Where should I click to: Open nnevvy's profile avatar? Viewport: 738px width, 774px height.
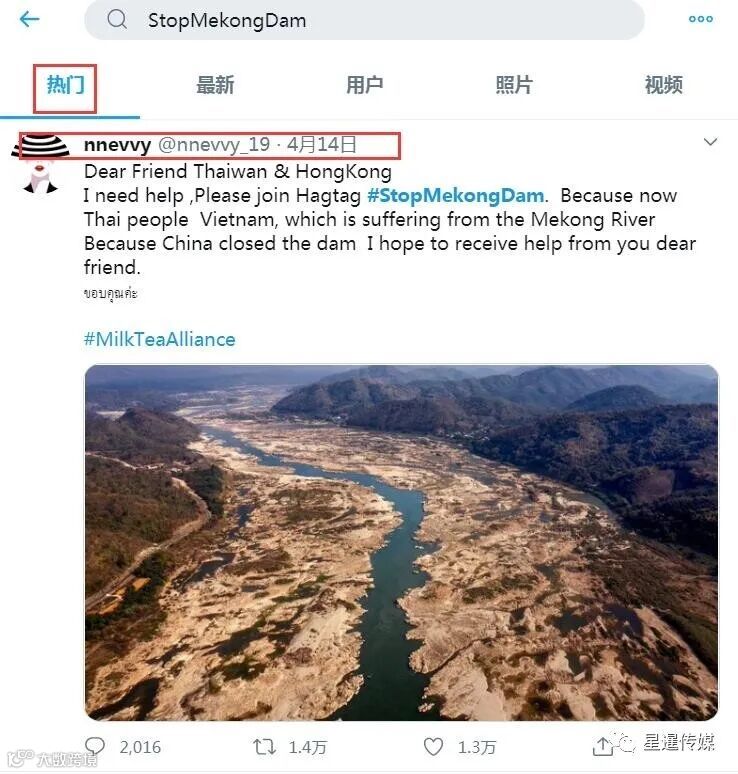coord(40,163)
